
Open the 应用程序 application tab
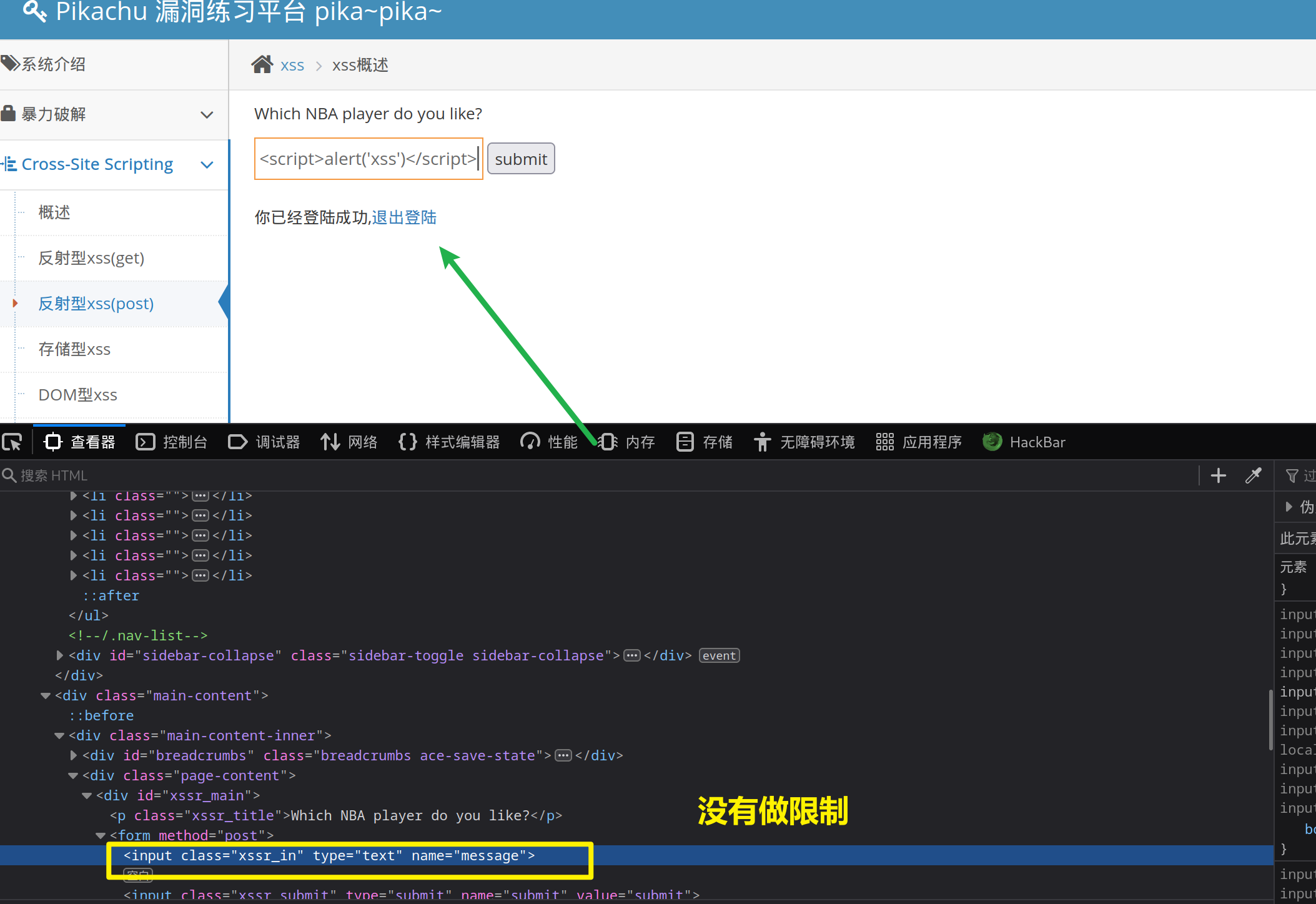coord(919,442)
